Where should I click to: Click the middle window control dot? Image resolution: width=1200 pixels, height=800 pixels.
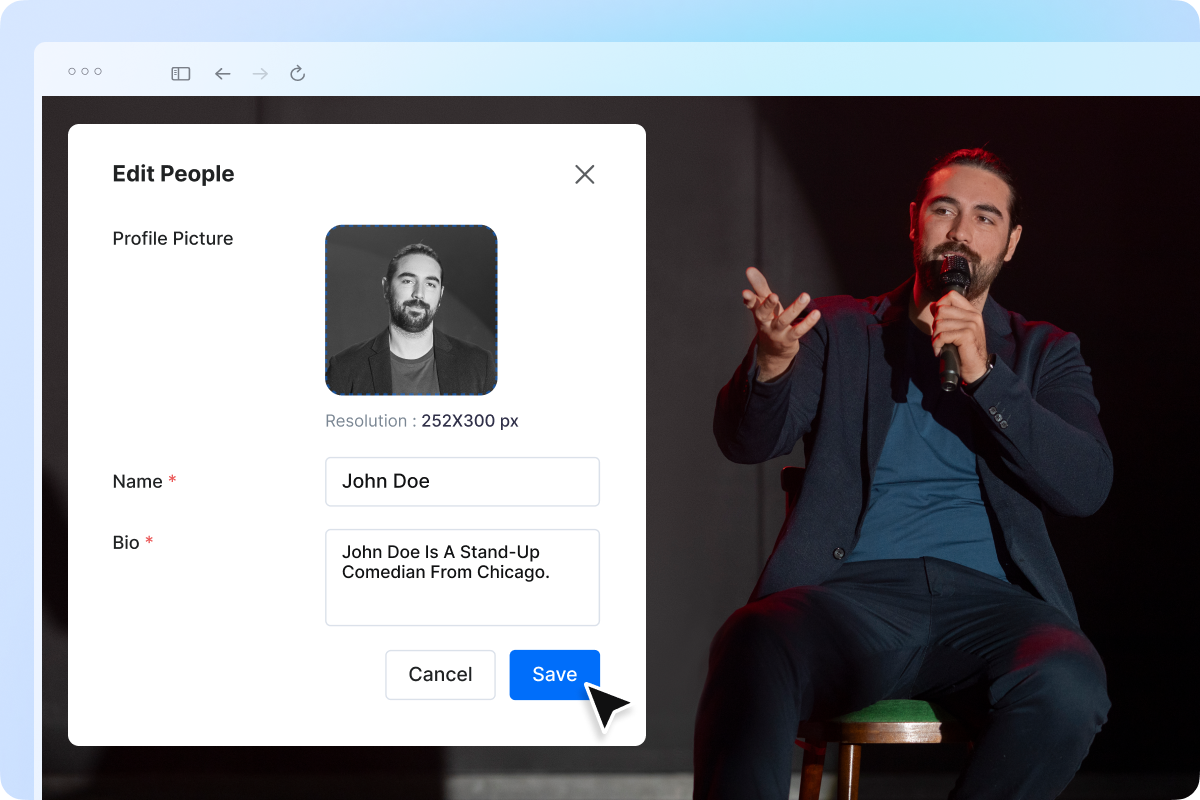85,71
